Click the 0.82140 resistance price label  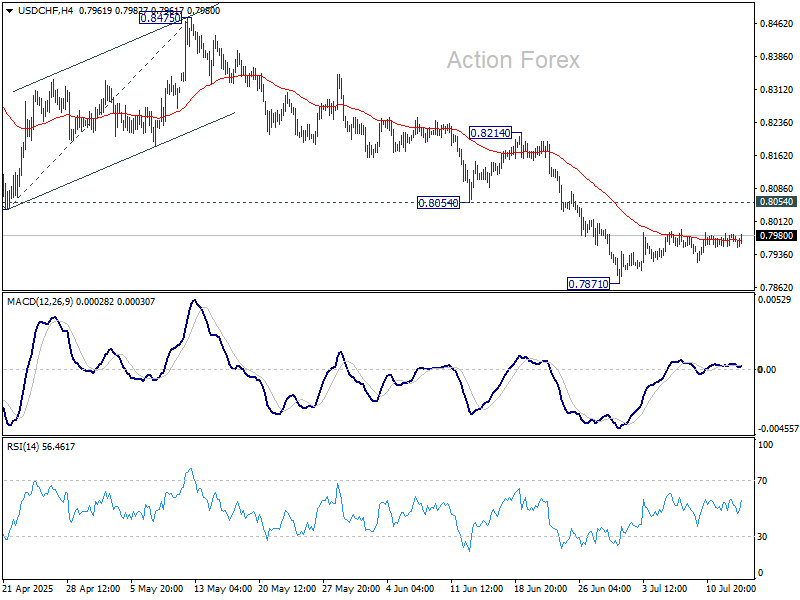click(x=491, y=132)
